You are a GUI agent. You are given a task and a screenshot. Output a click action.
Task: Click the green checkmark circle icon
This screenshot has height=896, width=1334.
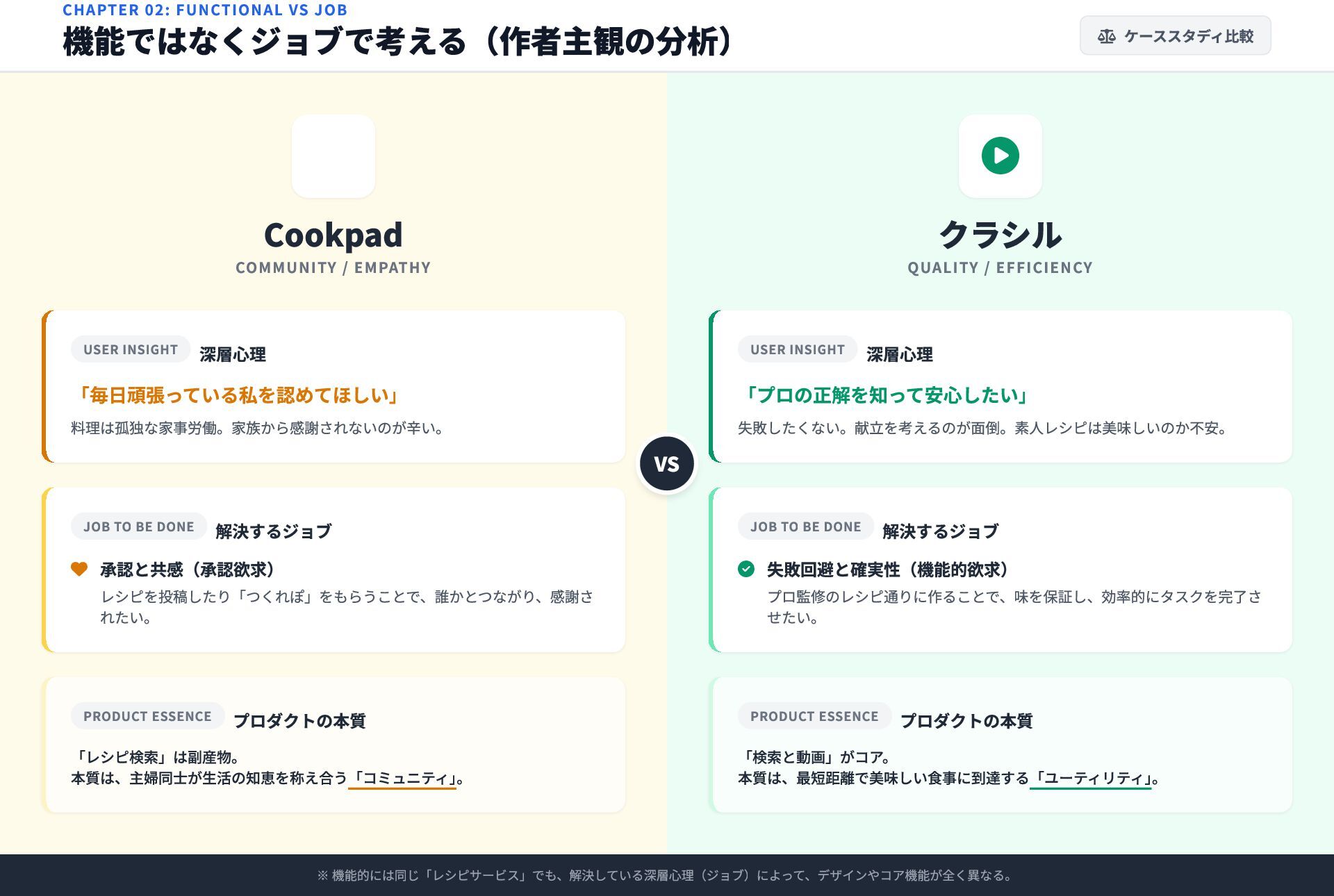pos(746,569)
